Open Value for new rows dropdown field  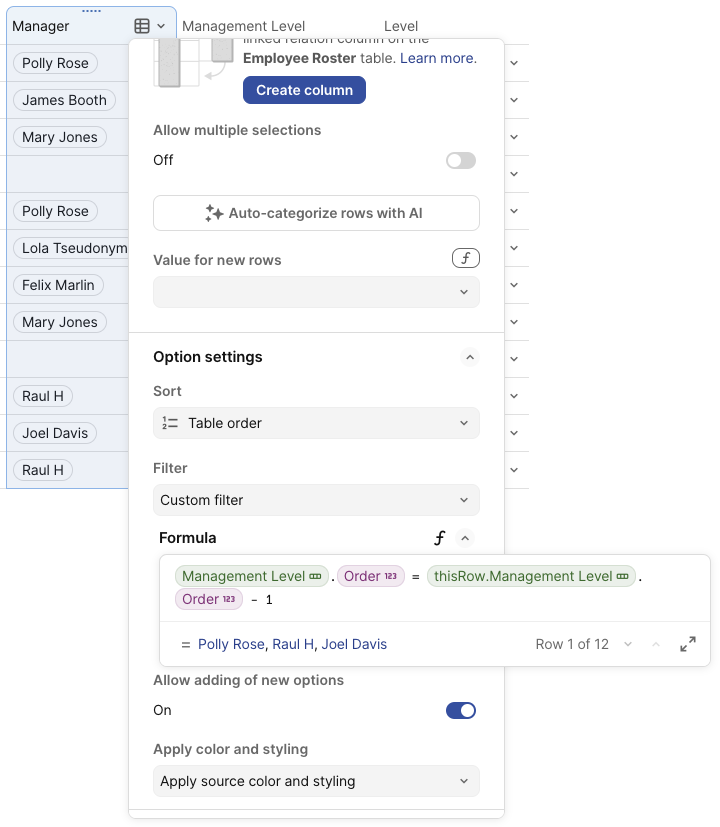point(316,292)
